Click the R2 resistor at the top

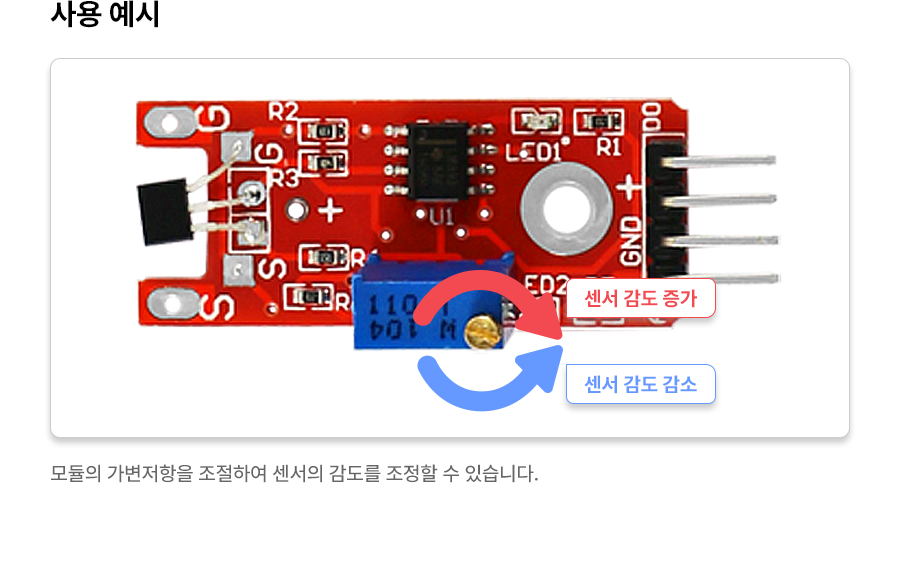[x=323, y=131]
